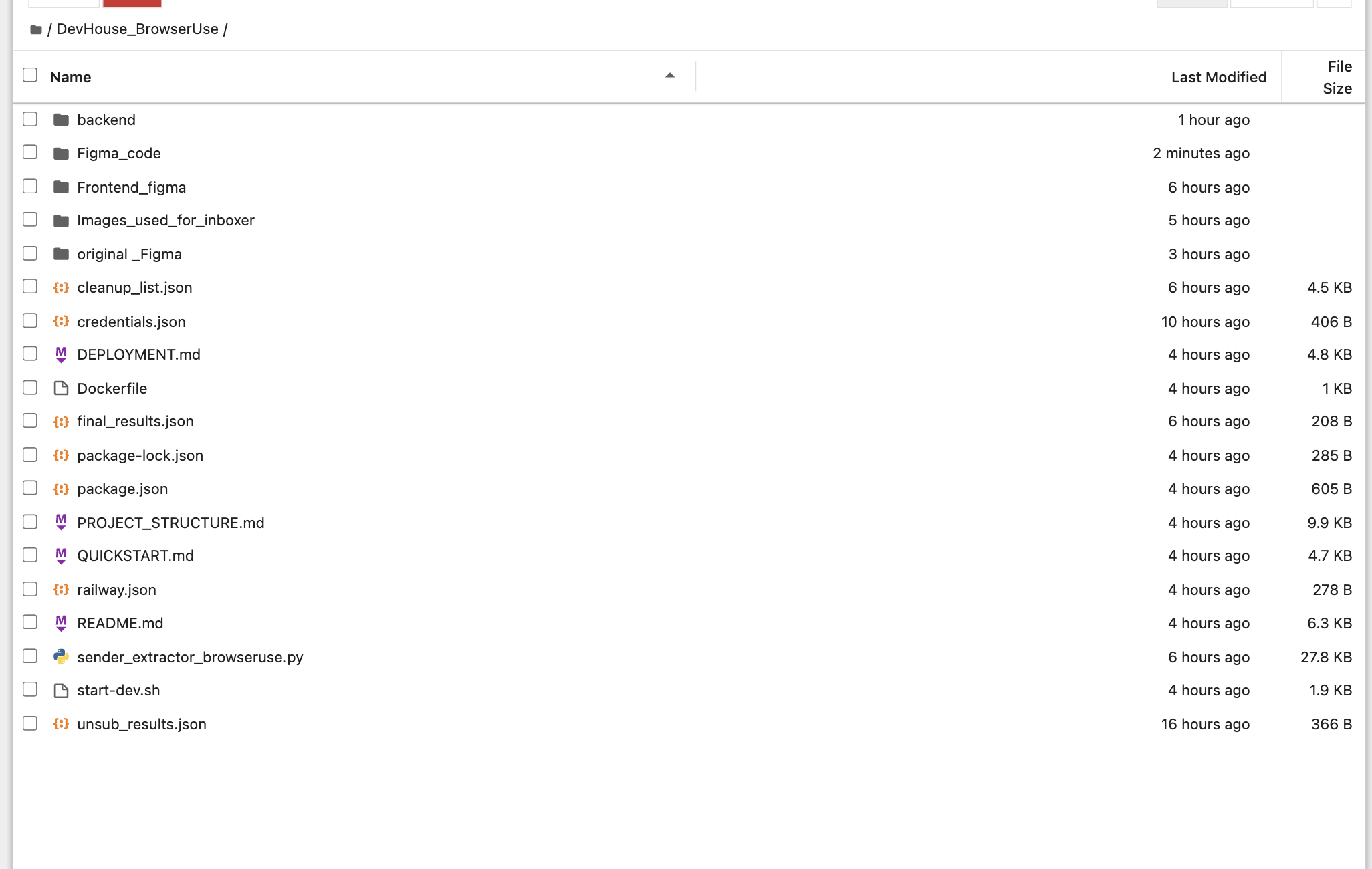Click the root folder icon in breadcrumb
The width and height of the screenshot is (1372, 869).
(x=36, y=29)
